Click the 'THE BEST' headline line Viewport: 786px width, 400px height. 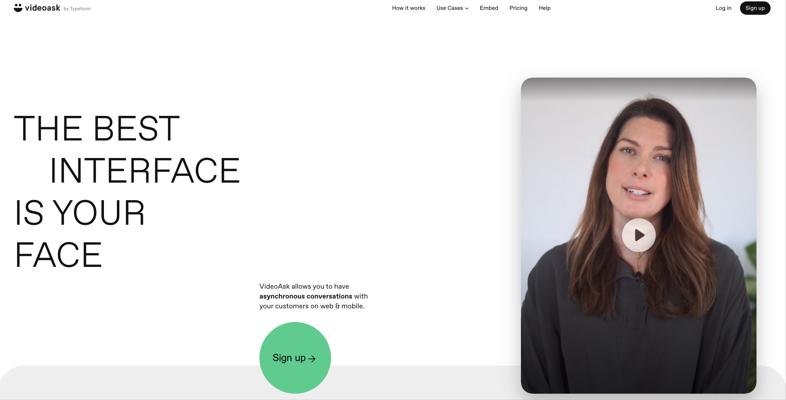pyautogui.click(x=97, y=128)
